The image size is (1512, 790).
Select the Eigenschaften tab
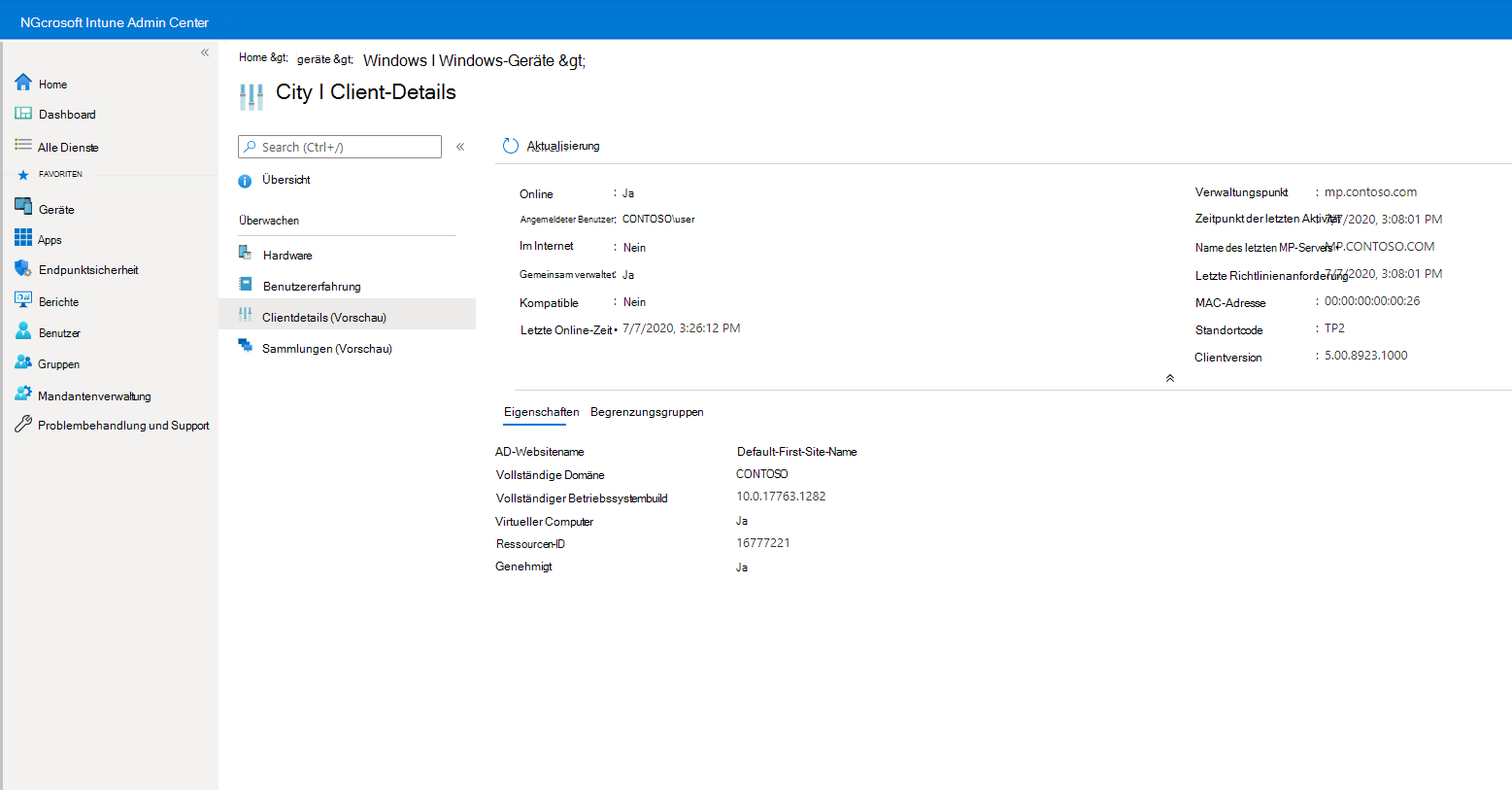coord(541,412)
